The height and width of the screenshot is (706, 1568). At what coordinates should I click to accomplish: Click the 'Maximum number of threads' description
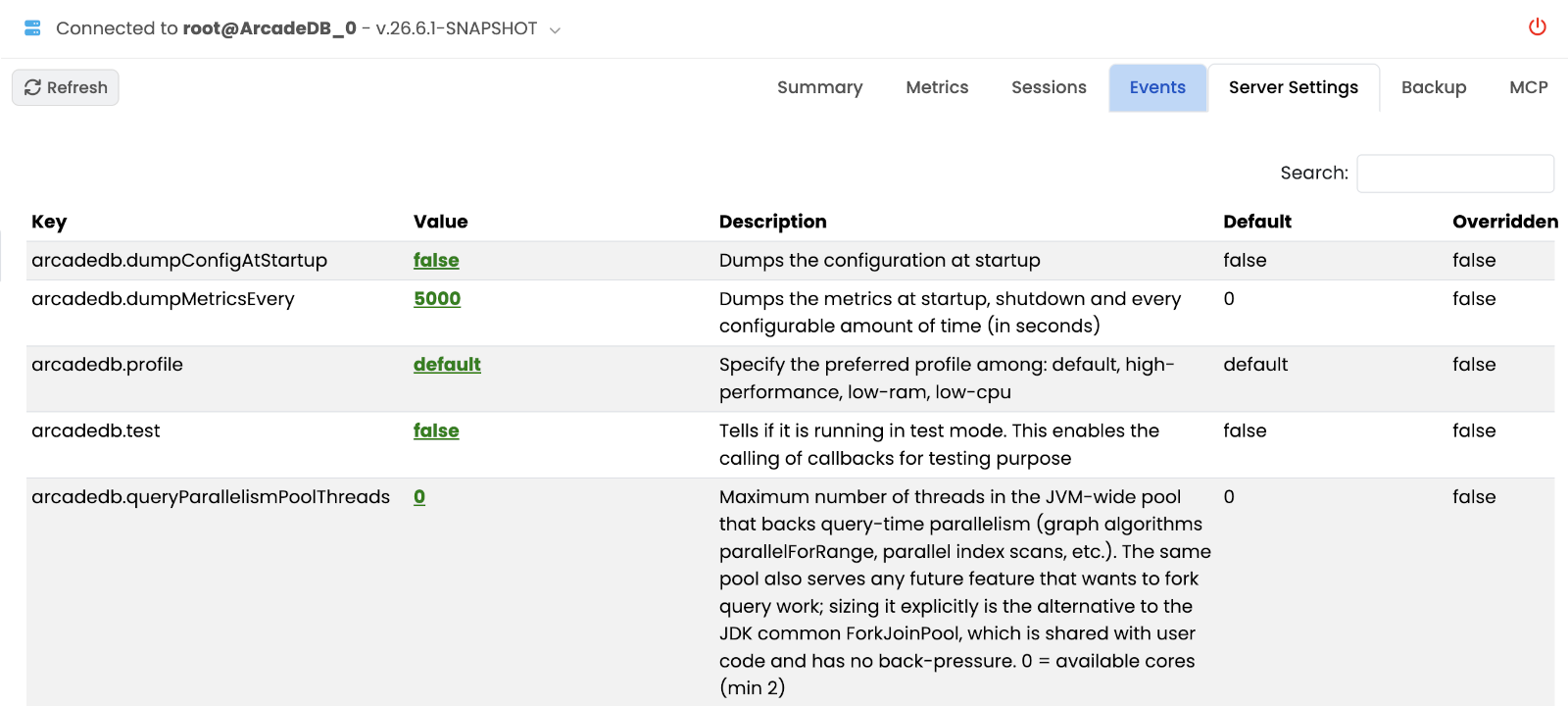[x=965, y=592]
